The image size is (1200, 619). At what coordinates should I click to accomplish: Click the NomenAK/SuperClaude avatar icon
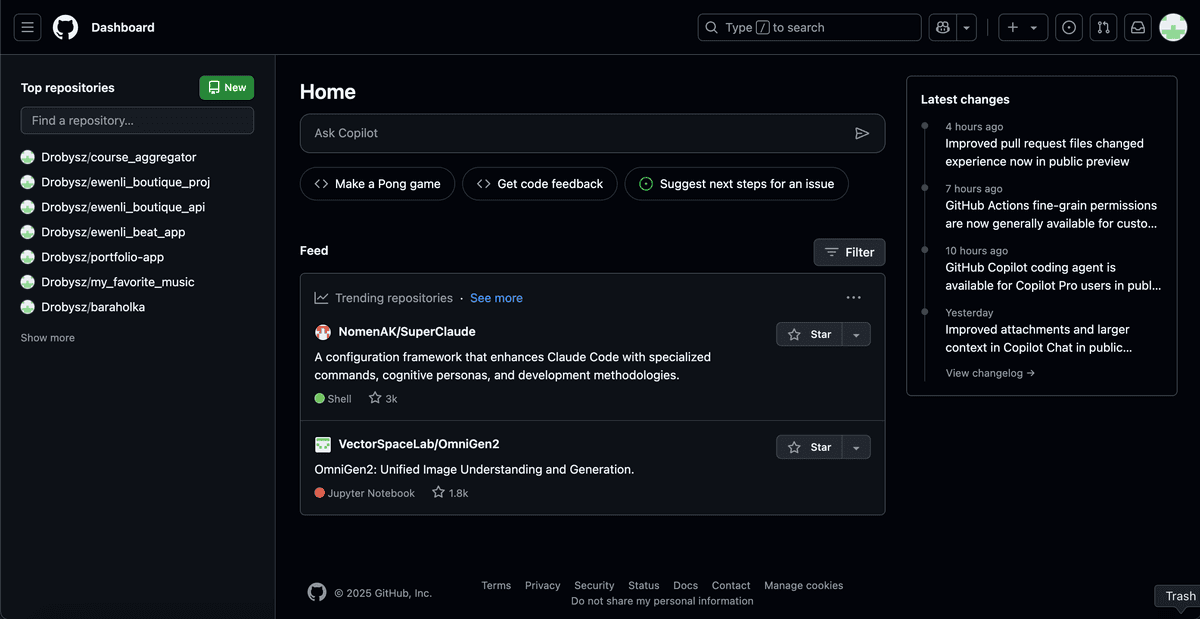(x=323, y=332)
